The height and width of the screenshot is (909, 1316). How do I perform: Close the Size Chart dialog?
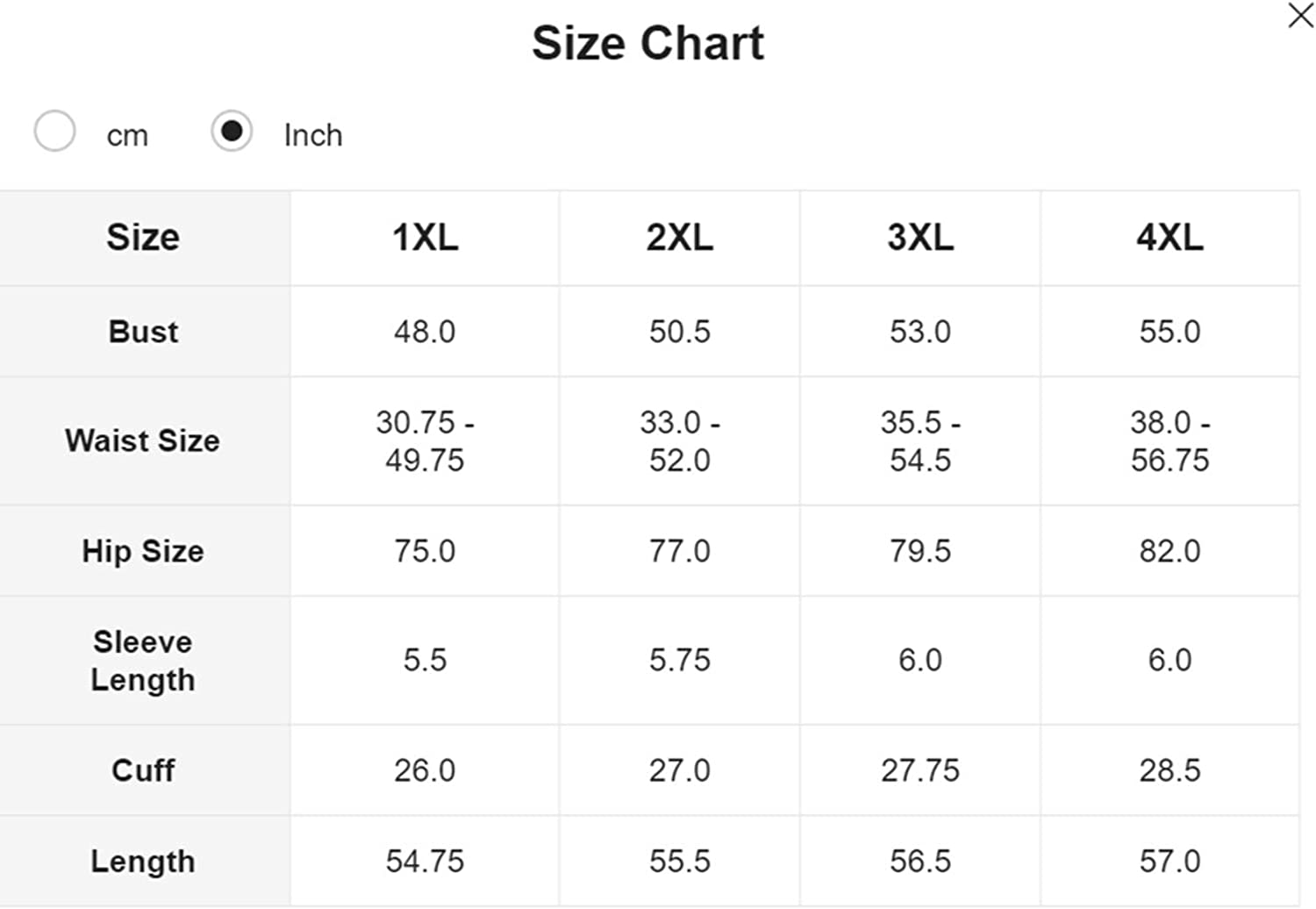[1299, 16]
